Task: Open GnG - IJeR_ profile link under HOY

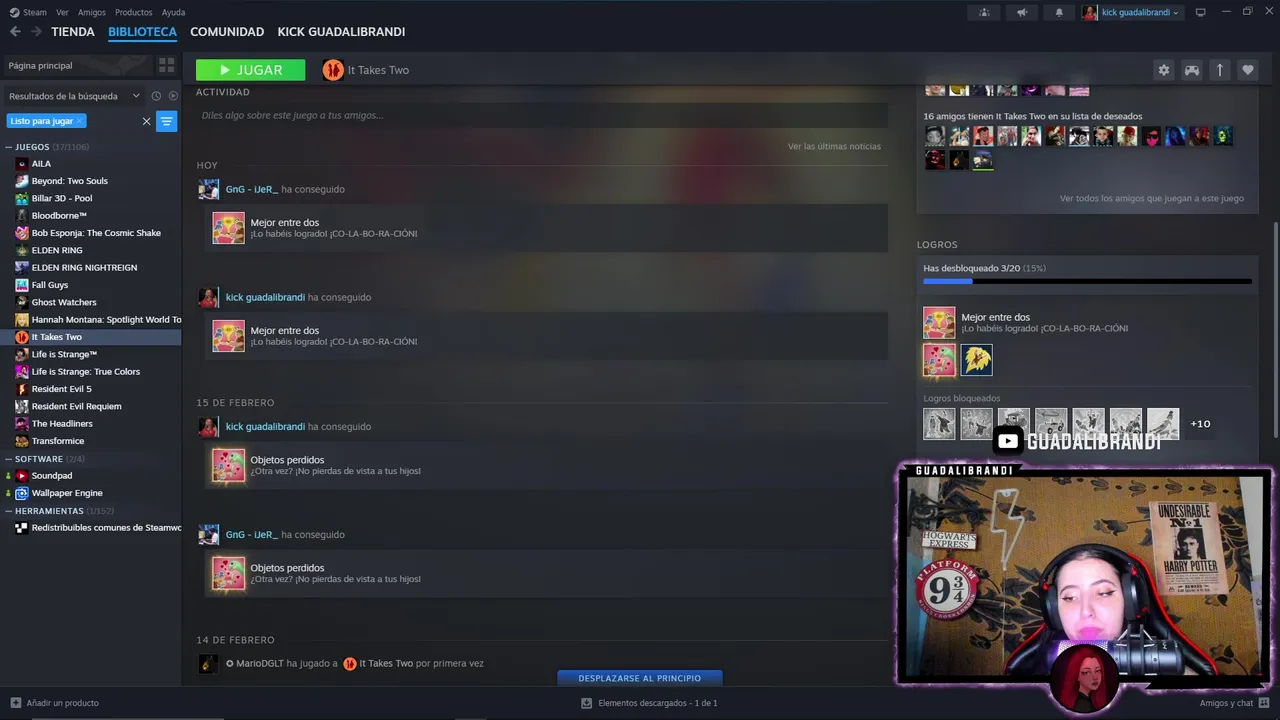Action: (251, 189)
